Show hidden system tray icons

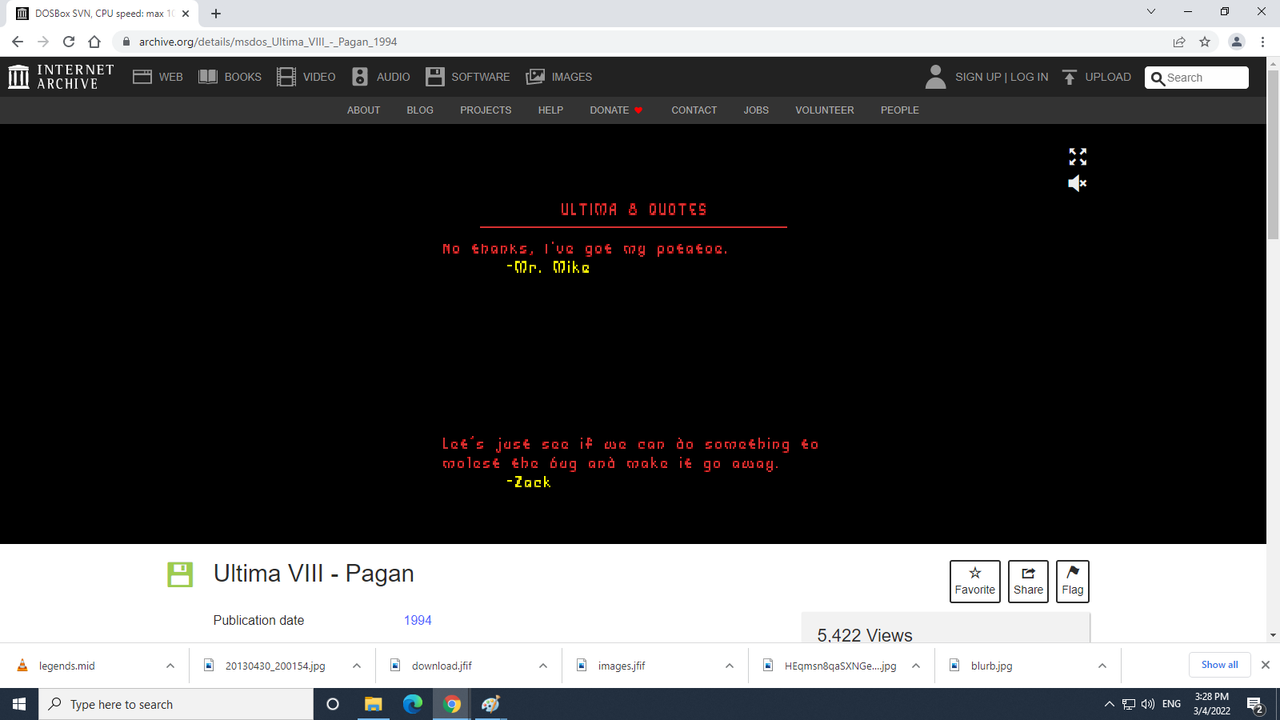(1108, 704)
